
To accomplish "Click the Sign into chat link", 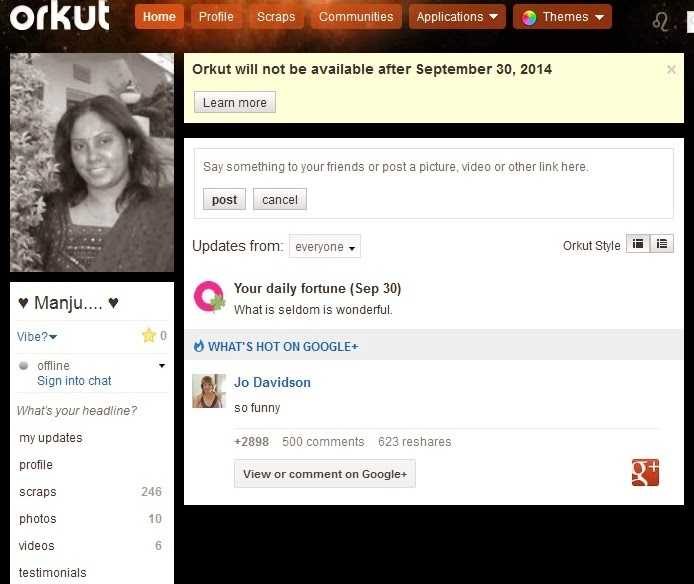I will coord(74,381).
